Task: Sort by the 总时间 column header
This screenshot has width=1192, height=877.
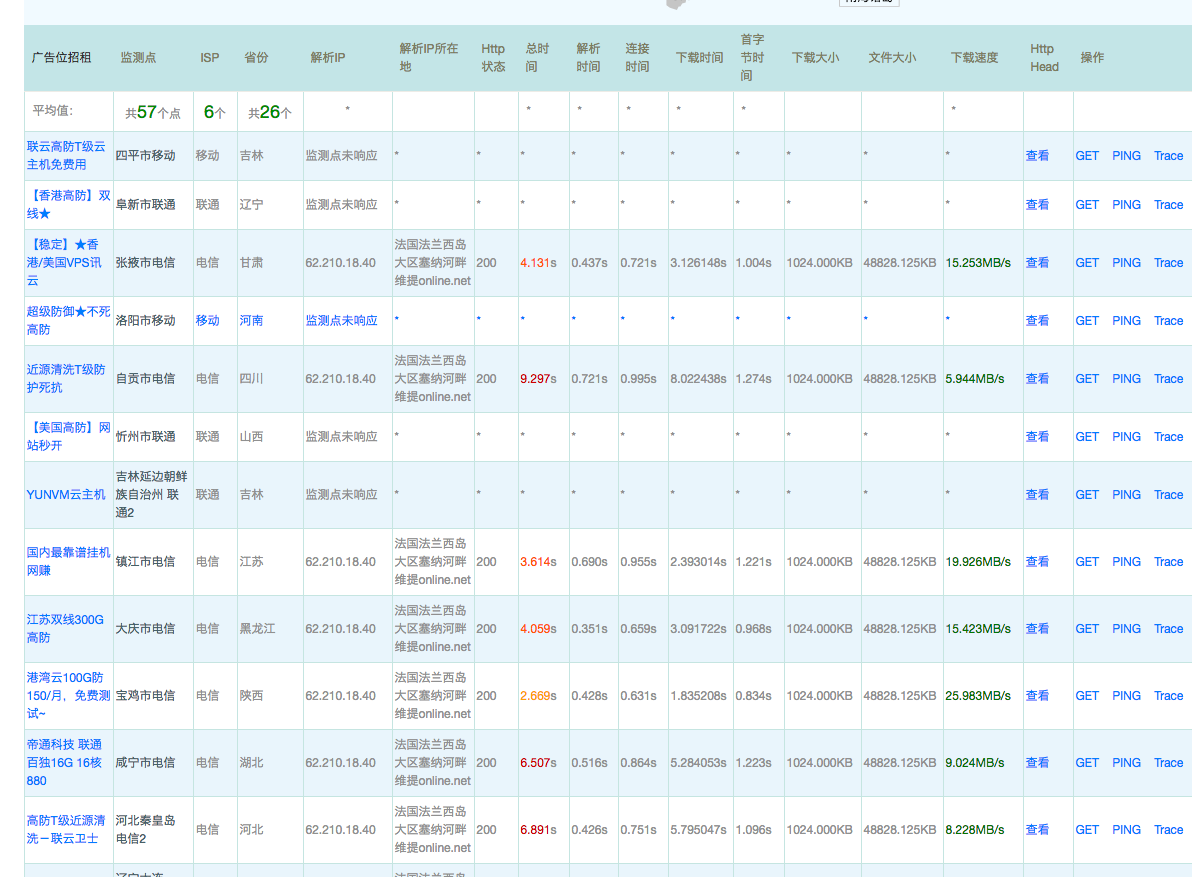Action: pyautogui.click(x=537, y=58)
